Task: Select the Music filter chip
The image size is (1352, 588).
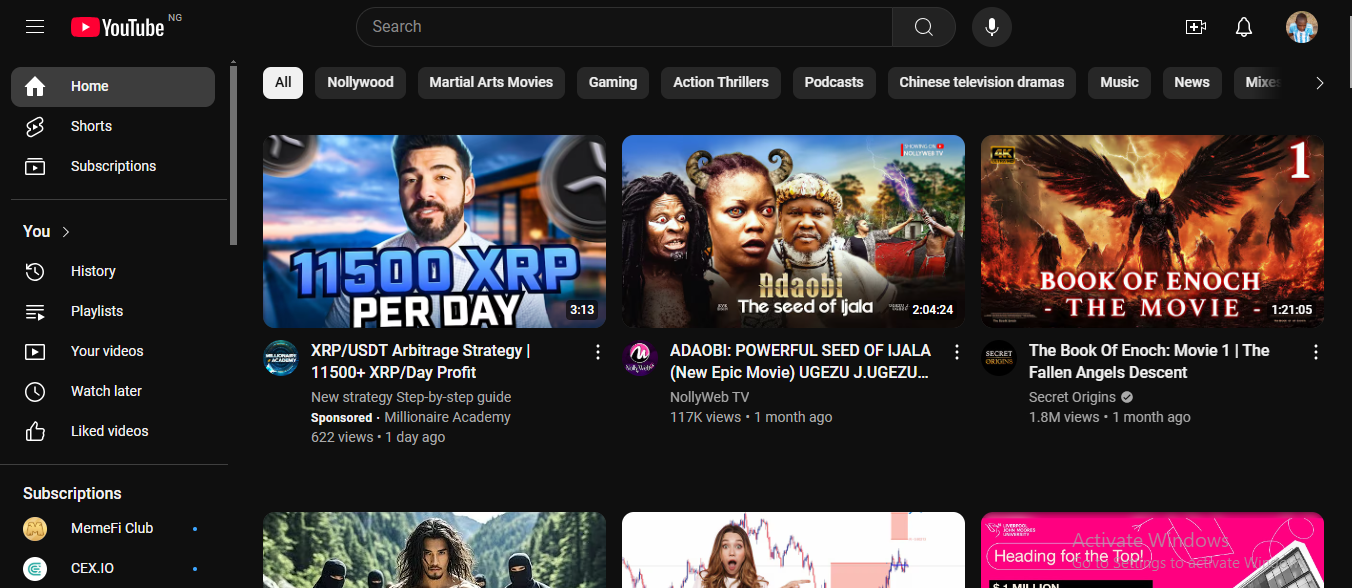Action: tap(1120, 83)
